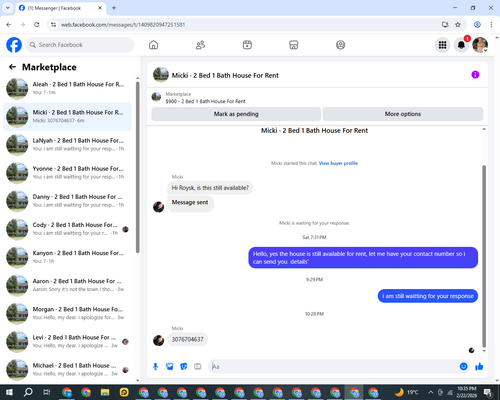The image size is (500, 400).
Task: Click the conversation list scrollbar
Action: click(138, 167)
